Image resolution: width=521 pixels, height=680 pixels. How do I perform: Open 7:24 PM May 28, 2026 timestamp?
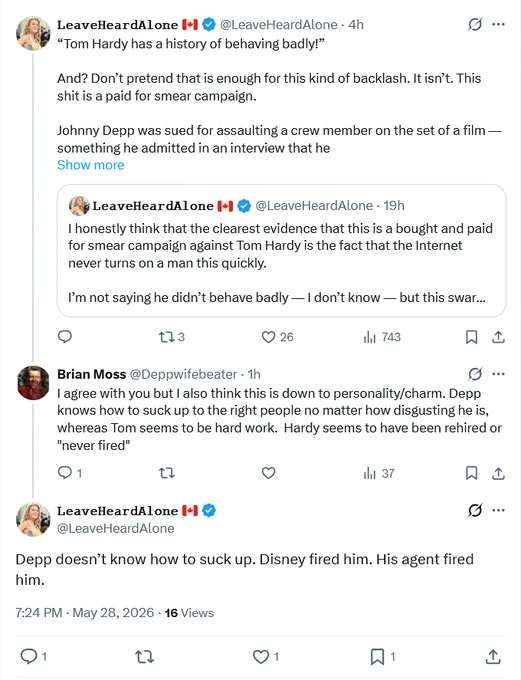pos(85,613)
